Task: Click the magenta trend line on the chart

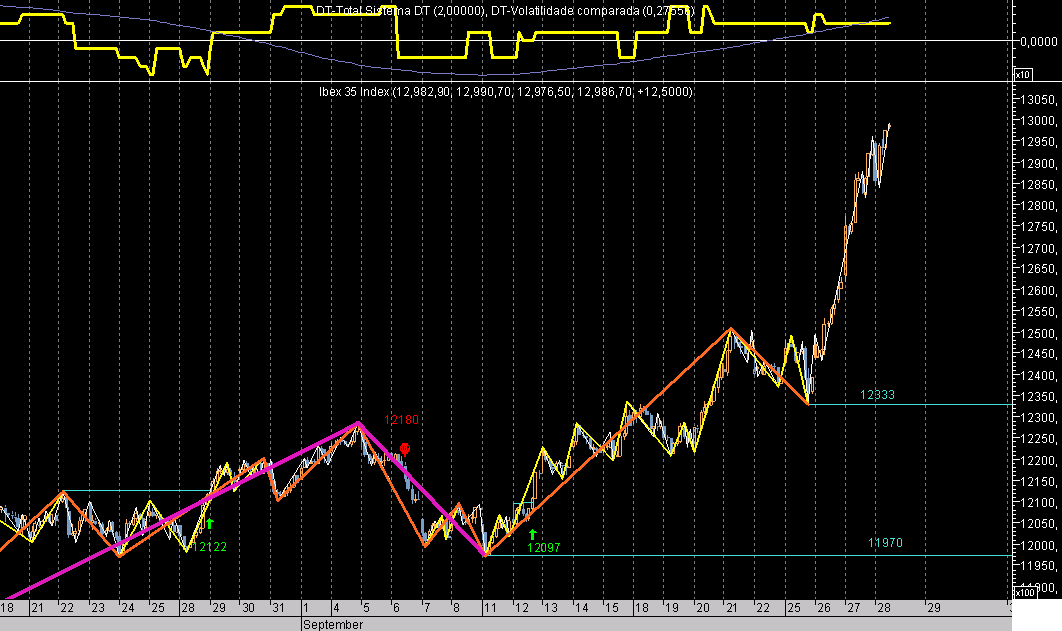Action: click(250, 470)
